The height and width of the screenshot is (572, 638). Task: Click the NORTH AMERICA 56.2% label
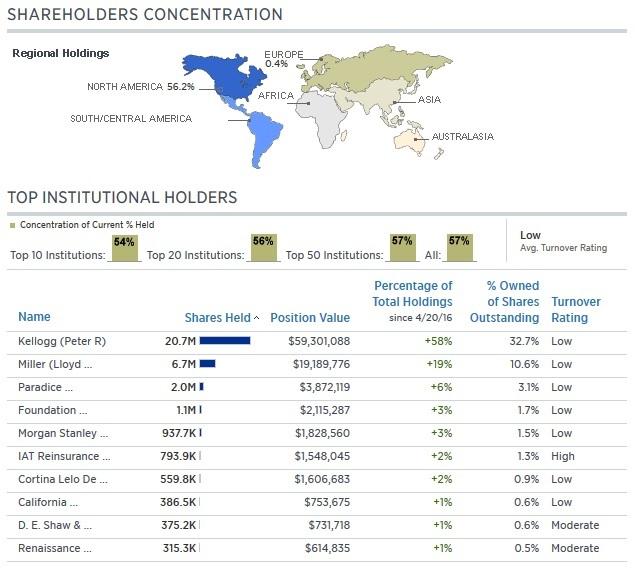[141, 87]
